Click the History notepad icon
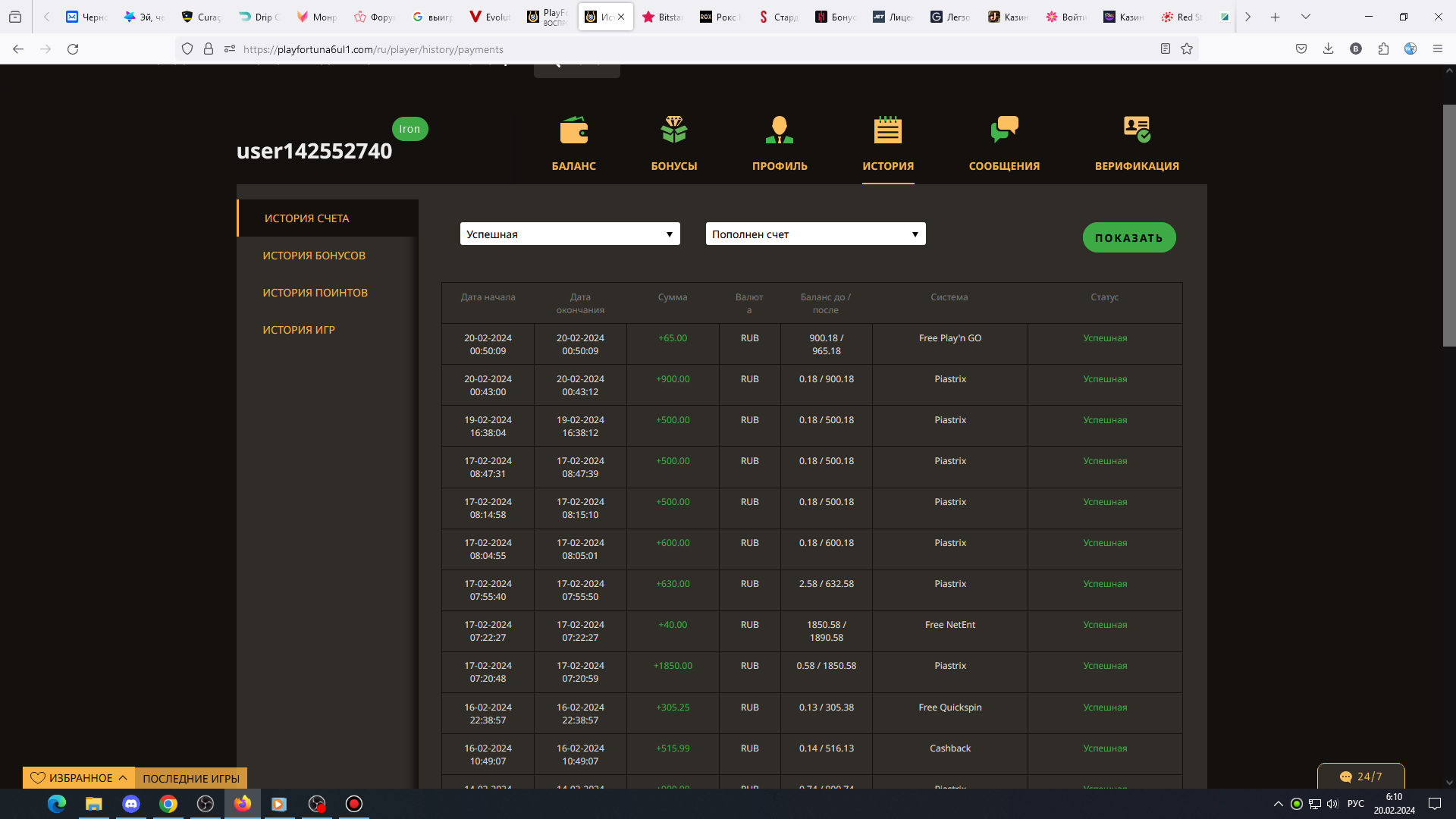 [x=887, y=130]
